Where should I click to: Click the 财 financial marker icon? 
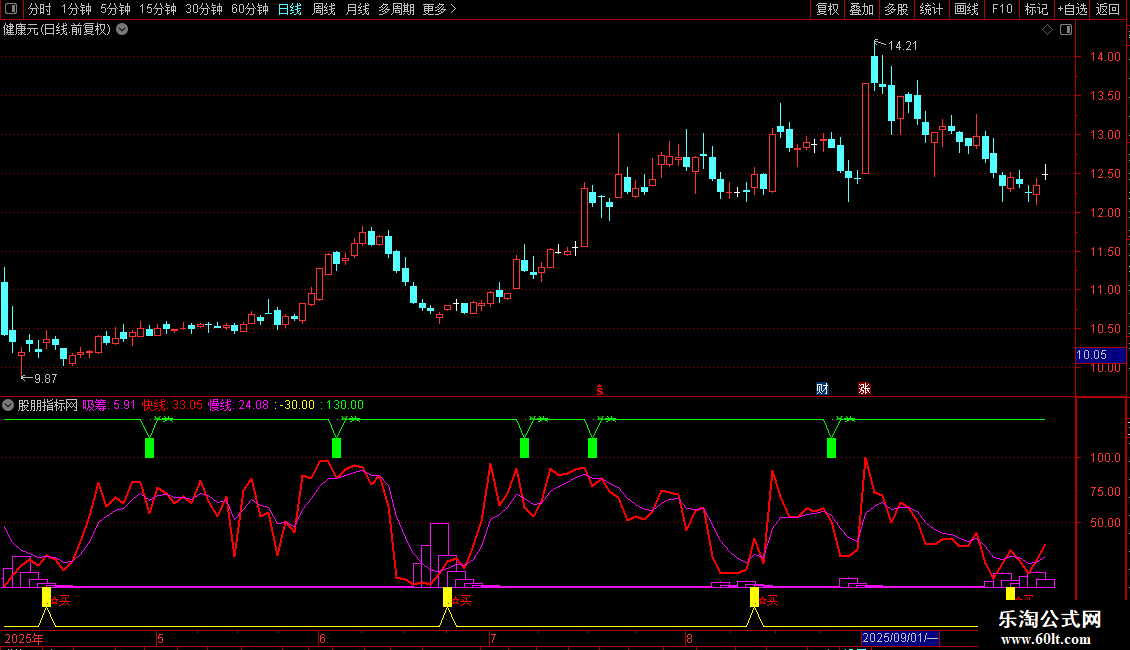point(822,389)
